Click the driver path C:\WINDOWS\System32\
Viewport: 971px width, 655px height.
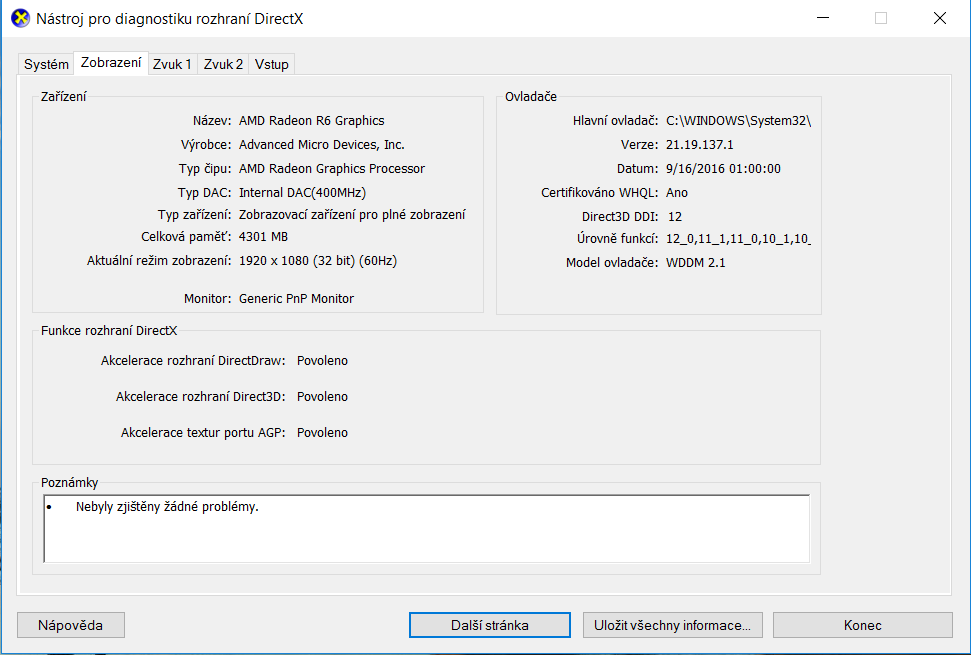(x=738, y=121)
